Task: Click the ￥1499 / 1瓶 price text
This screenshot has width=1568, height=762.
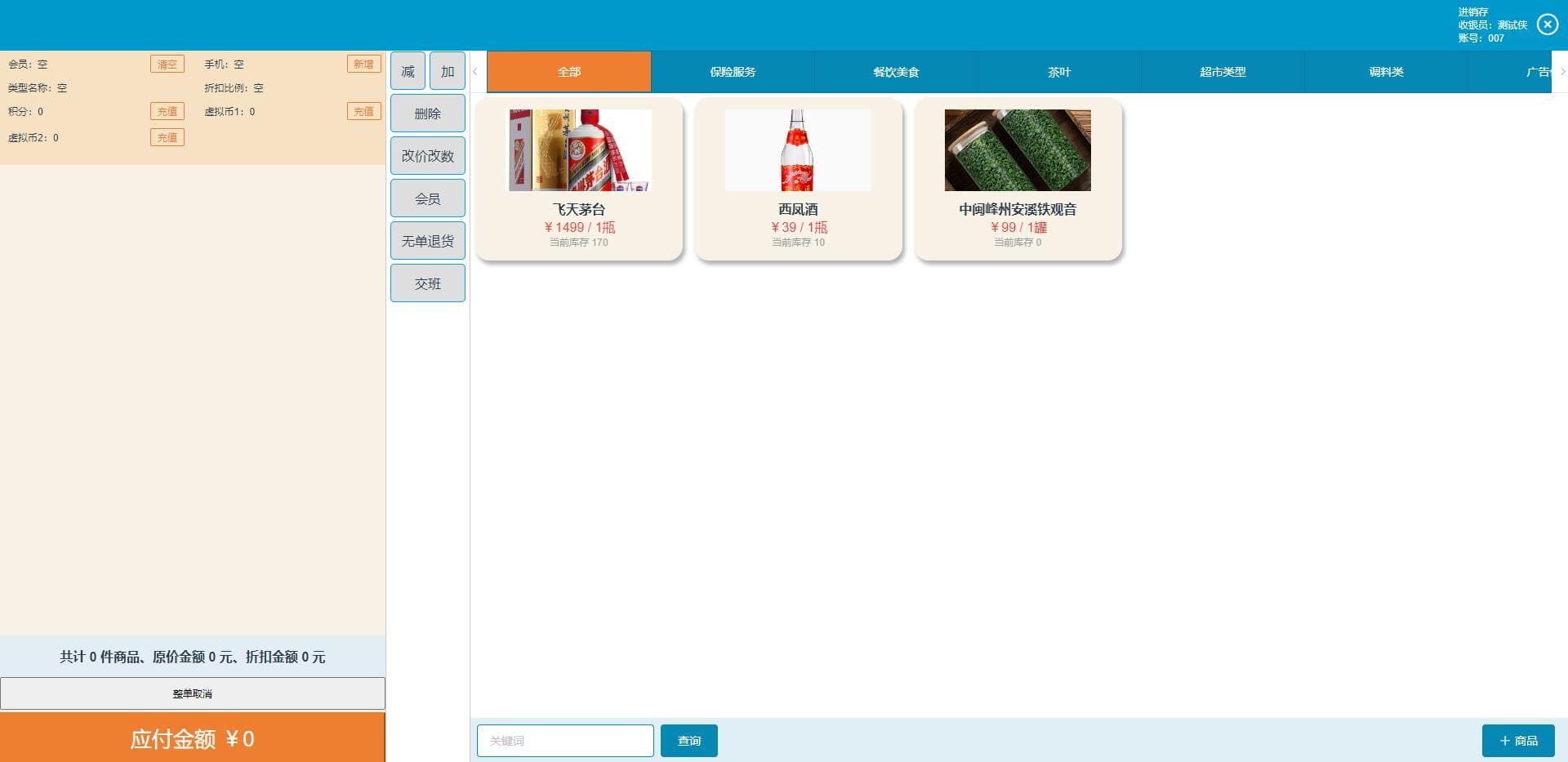Action: click(x=579, y=227)
